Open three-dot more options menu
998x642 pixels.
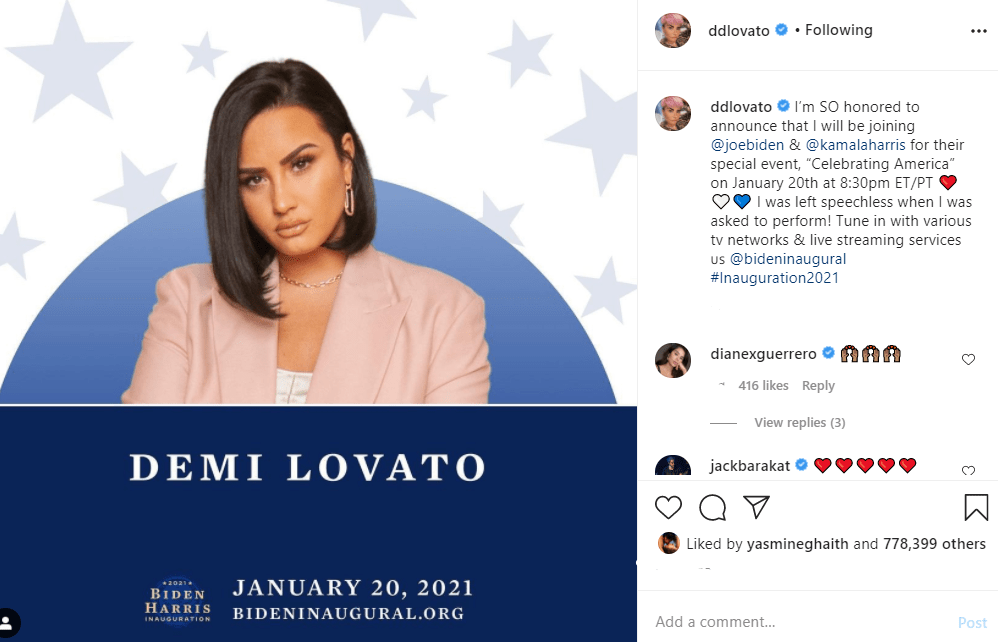click(x=979, y=31)
